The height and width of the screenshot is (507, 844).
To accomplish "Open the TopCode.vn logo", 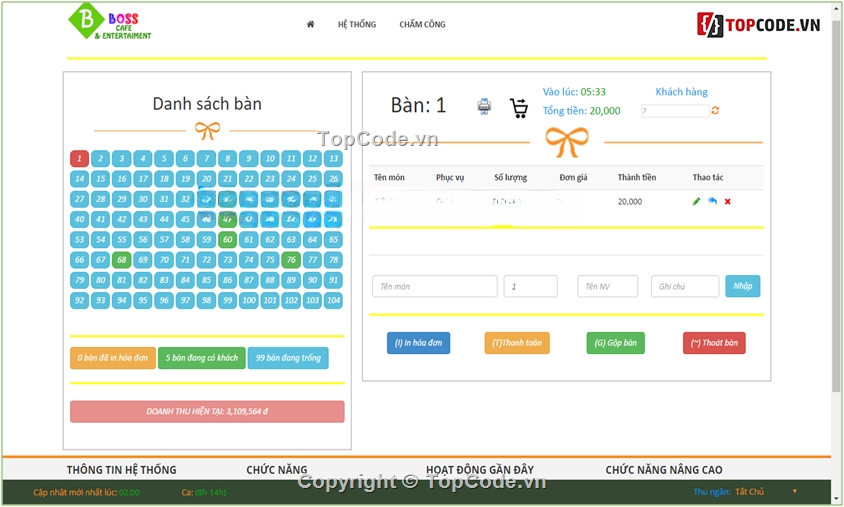I will pos(758,24).
